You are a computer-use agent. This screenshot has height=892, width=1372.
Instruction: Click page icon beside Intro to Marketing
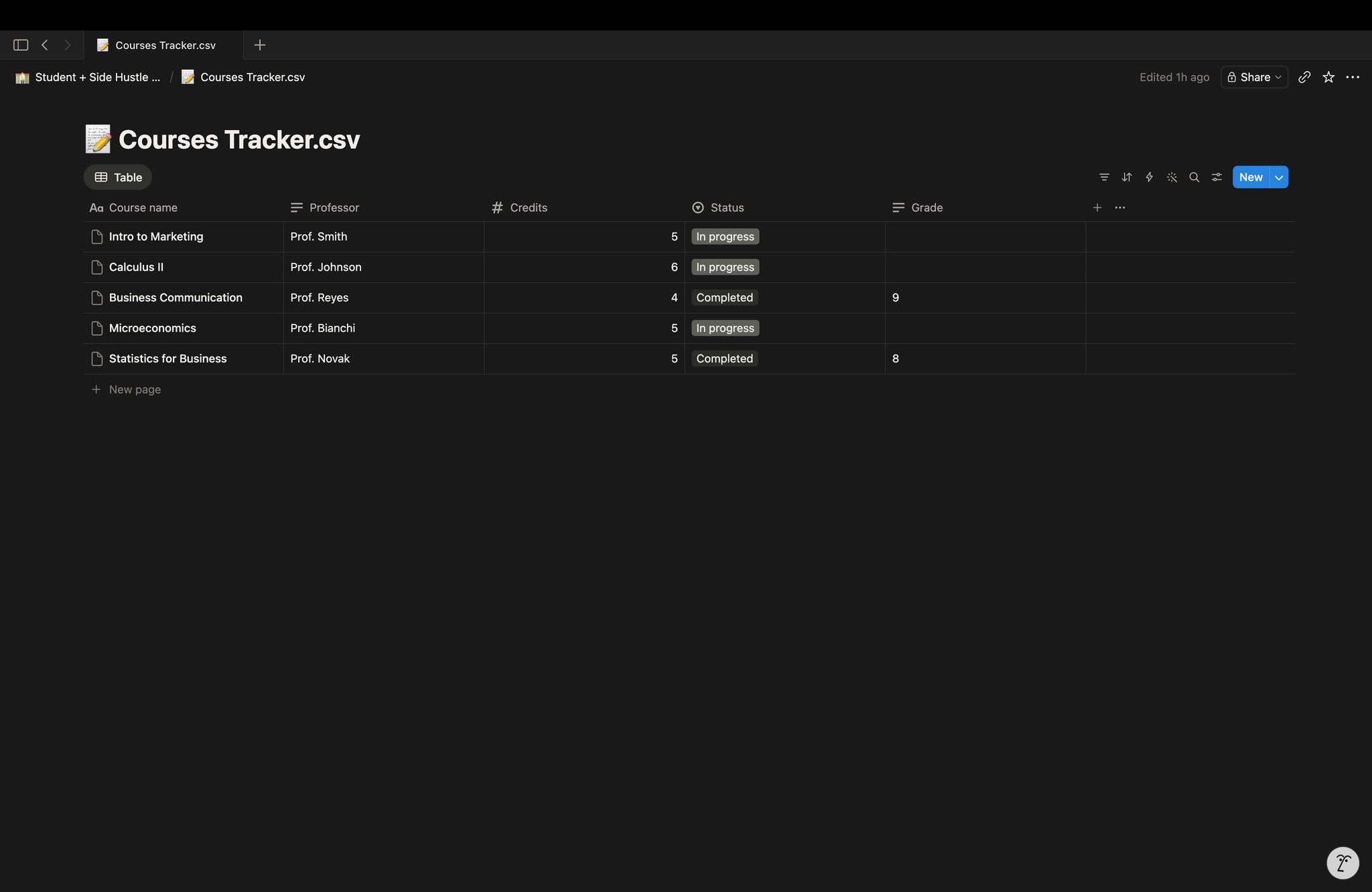tap(97, 237)
